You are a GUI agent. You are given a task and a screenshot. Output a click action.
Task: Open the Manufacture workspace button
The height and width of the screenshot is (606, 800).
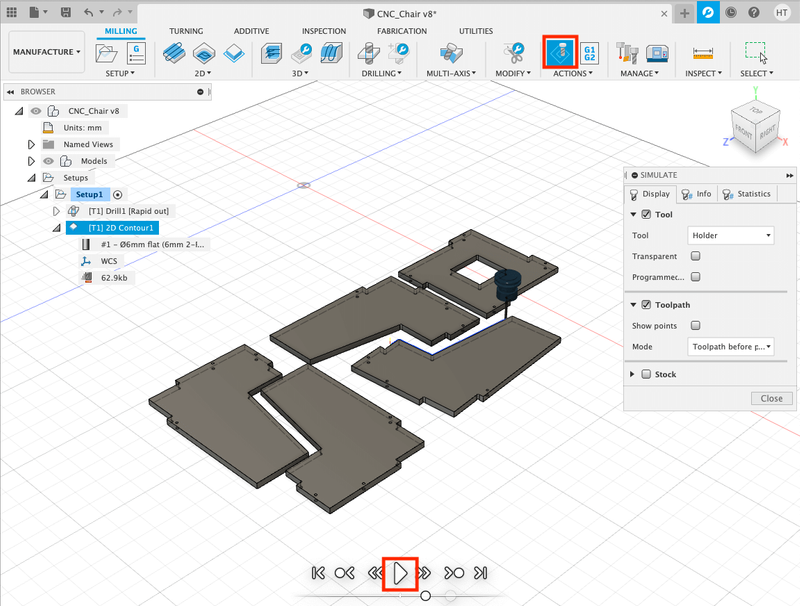tap(47, 52)
